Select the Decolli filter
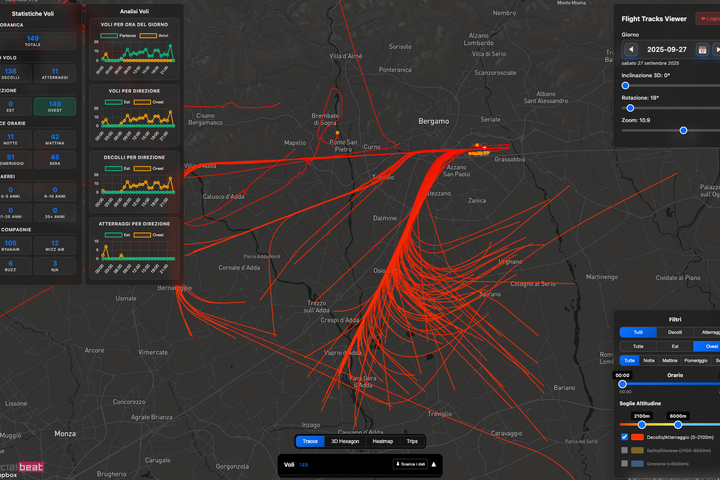The height and width of the screenshot is (480, 720). pyautogui.click(x=675, y=332)
